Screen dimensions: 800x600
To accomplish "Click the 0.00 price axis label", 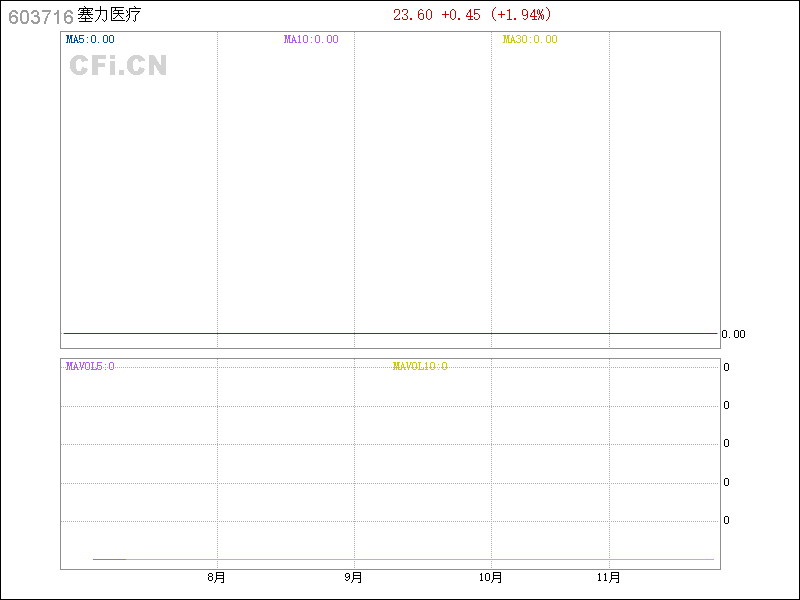I will coord(733,335).
